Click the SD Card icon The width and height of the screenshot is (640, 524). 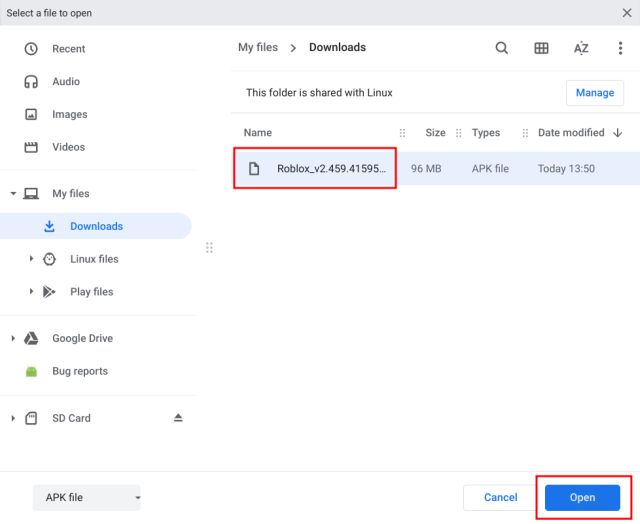click(x=31, y=418)
